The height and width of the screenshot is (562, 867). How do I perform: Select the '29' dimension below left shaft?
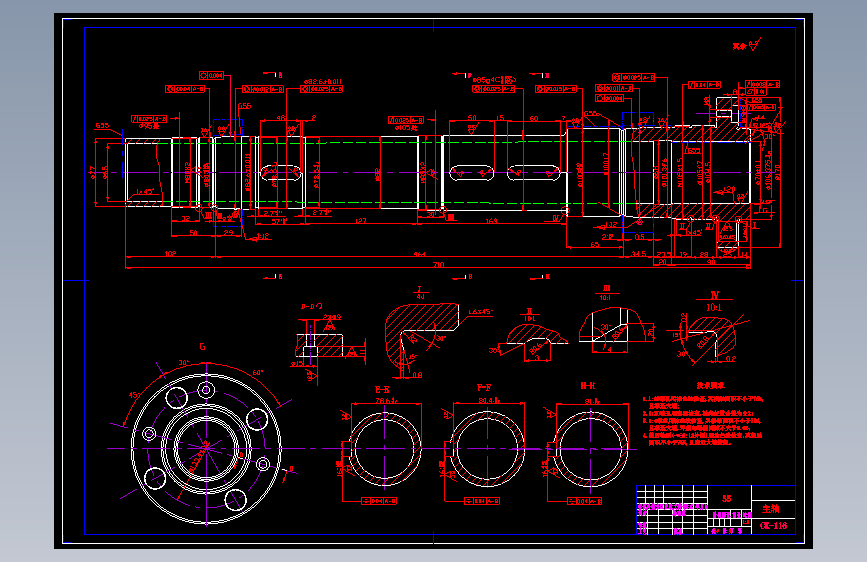[x=228, y=232]
